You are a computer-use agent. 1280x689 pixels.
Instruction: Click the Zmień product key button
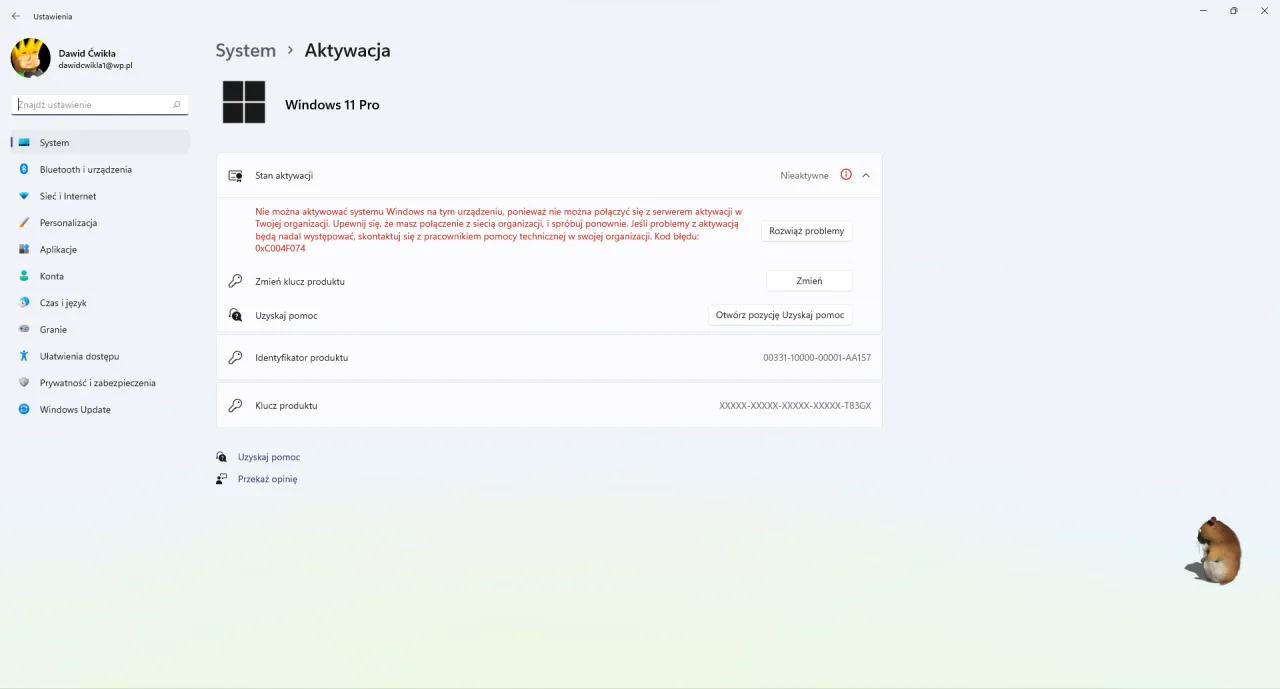tap(809, 281)
